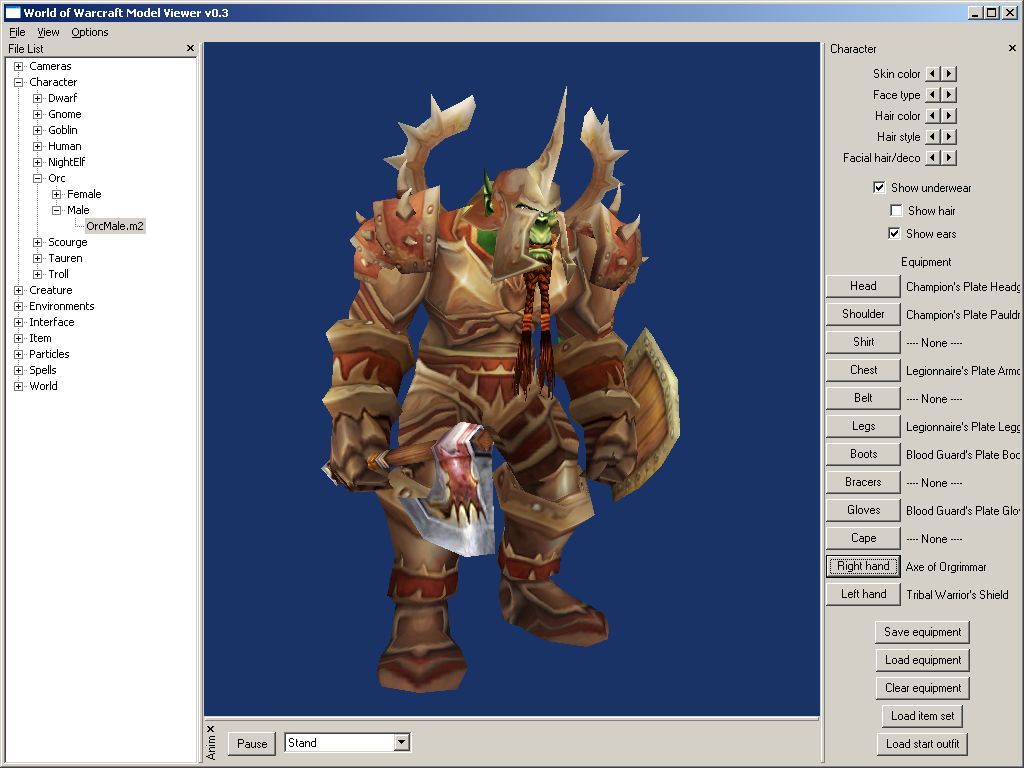The image size is (1024, 768).
Task: Expand the Human tree node
Action: 38,146
